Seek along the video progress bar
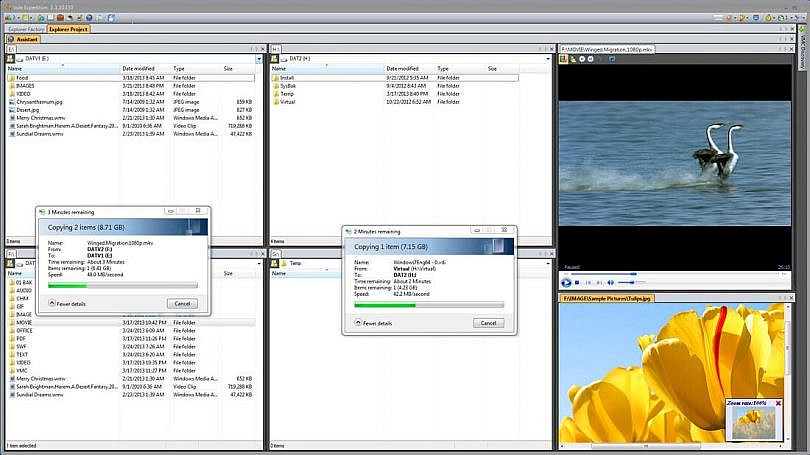810x455 pixels. point(674,274)
